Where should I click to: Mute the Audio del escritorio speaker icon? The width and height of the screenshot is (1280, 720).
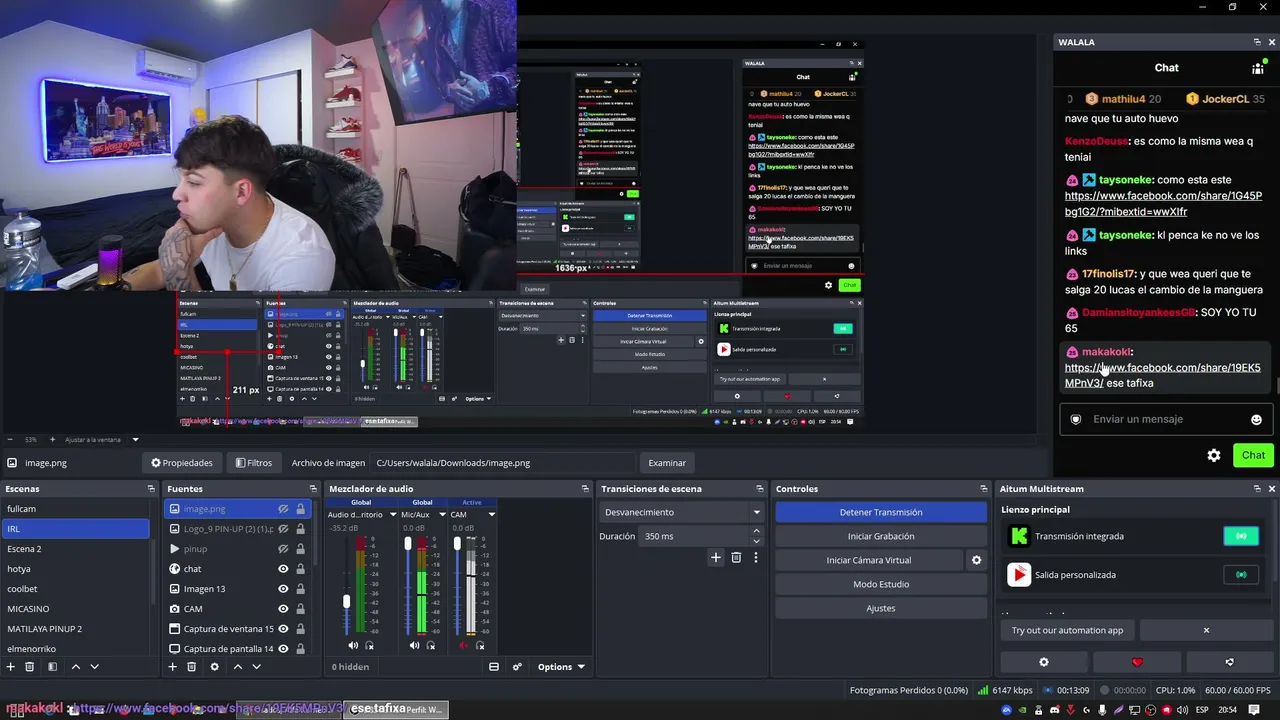pyautogui.click(x=353, y=646)
